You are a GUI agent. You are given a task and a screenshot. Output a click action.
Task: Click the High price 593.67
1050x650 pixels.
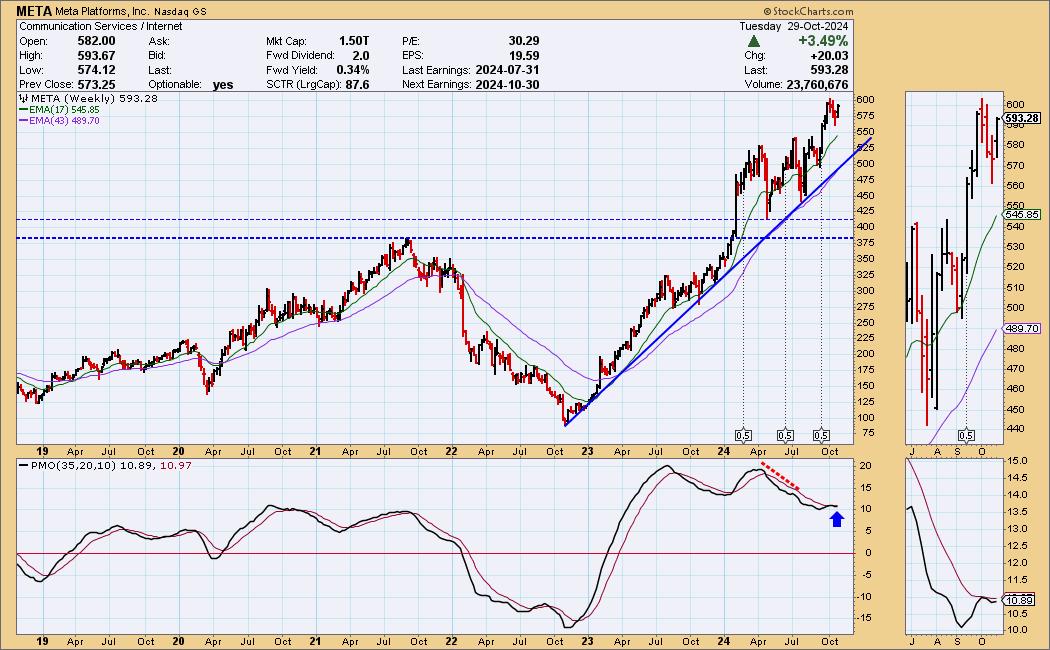[x=96, y=56]
